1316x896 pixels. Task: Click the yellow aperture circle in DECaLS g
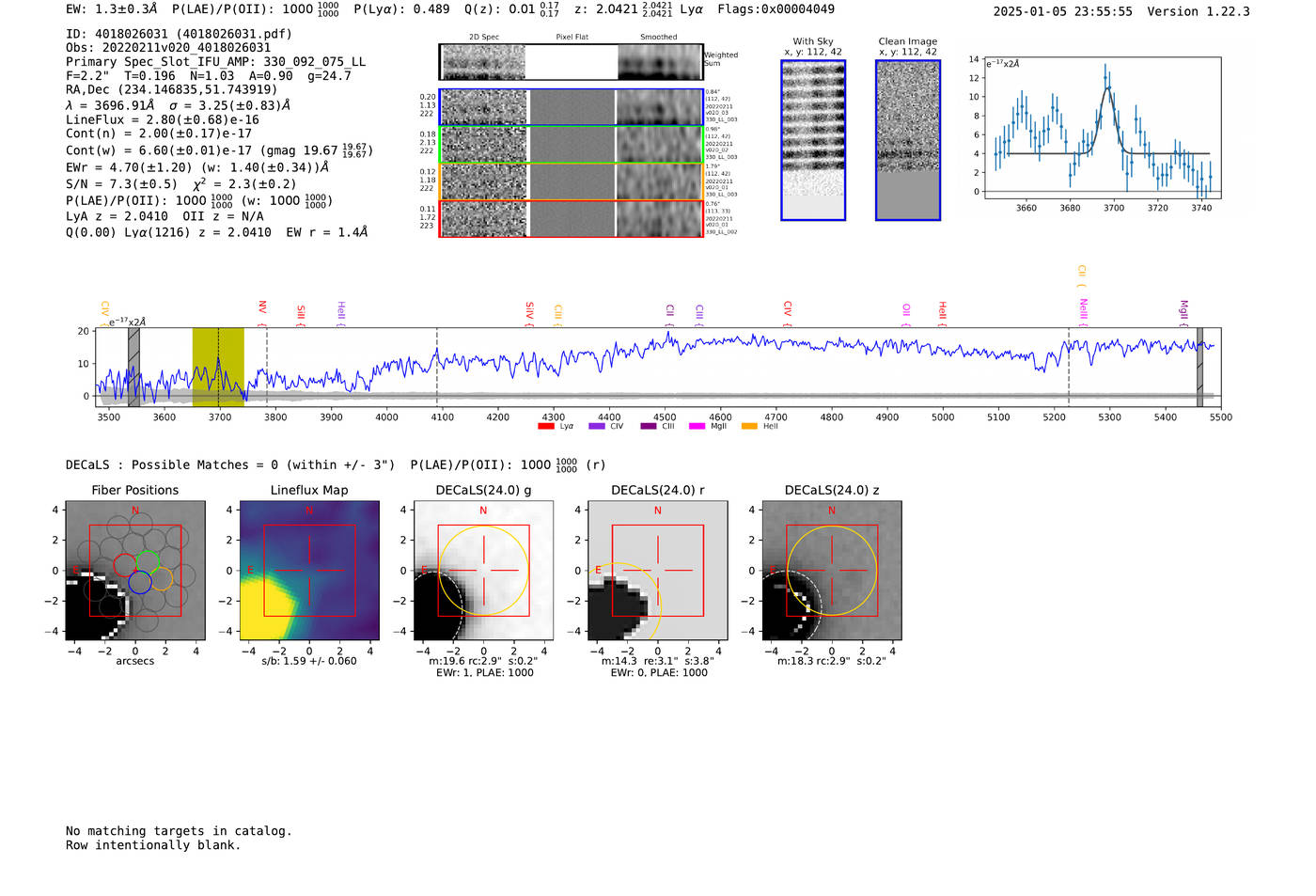(484, 571)
